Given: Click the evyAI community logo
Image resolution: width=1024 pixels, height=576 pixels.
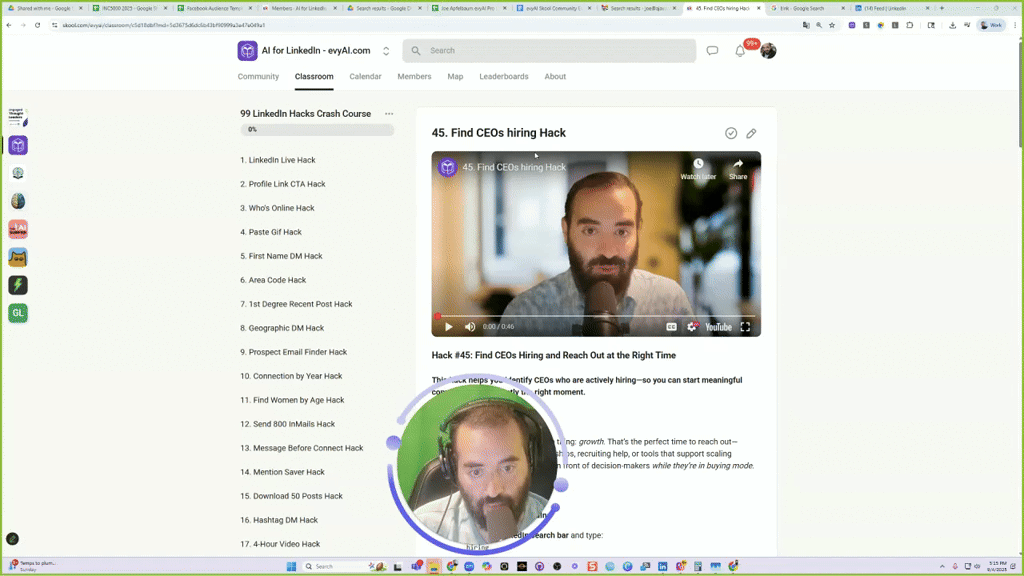Looking at the screenshot, I should [248, 50].
